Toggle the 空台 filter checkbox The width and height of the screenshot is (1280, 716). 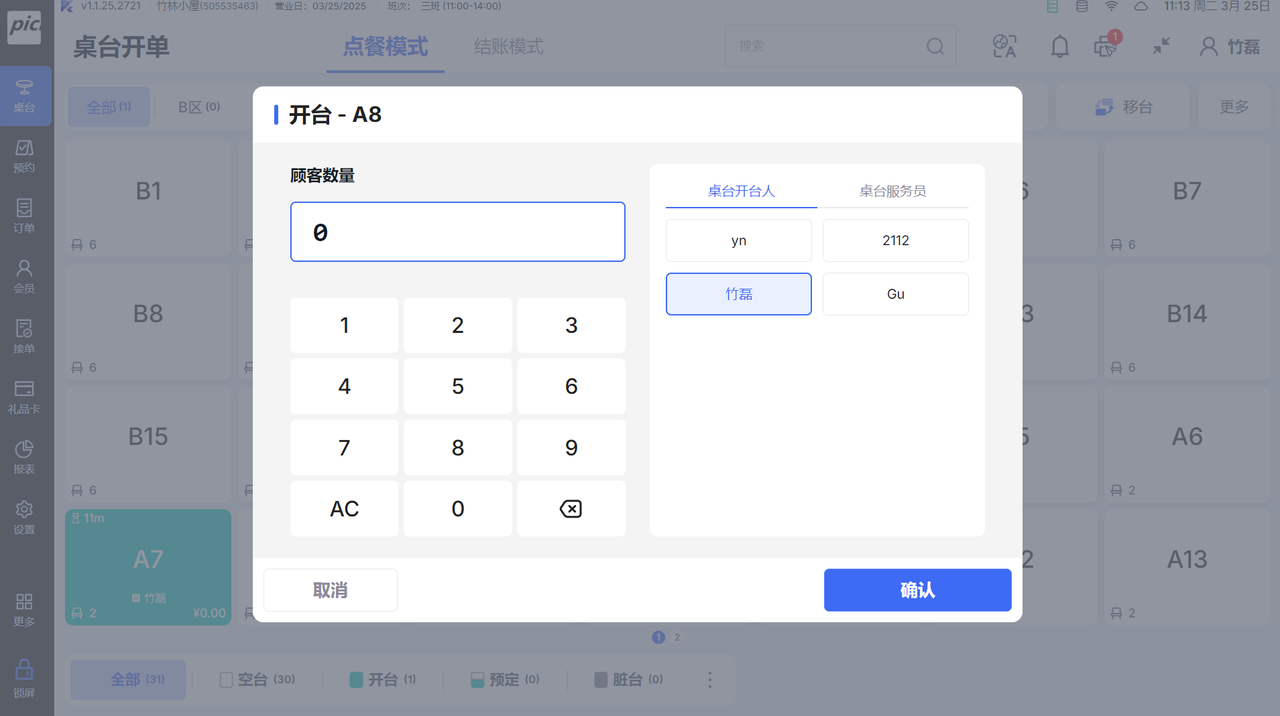(x=226, y=680)
